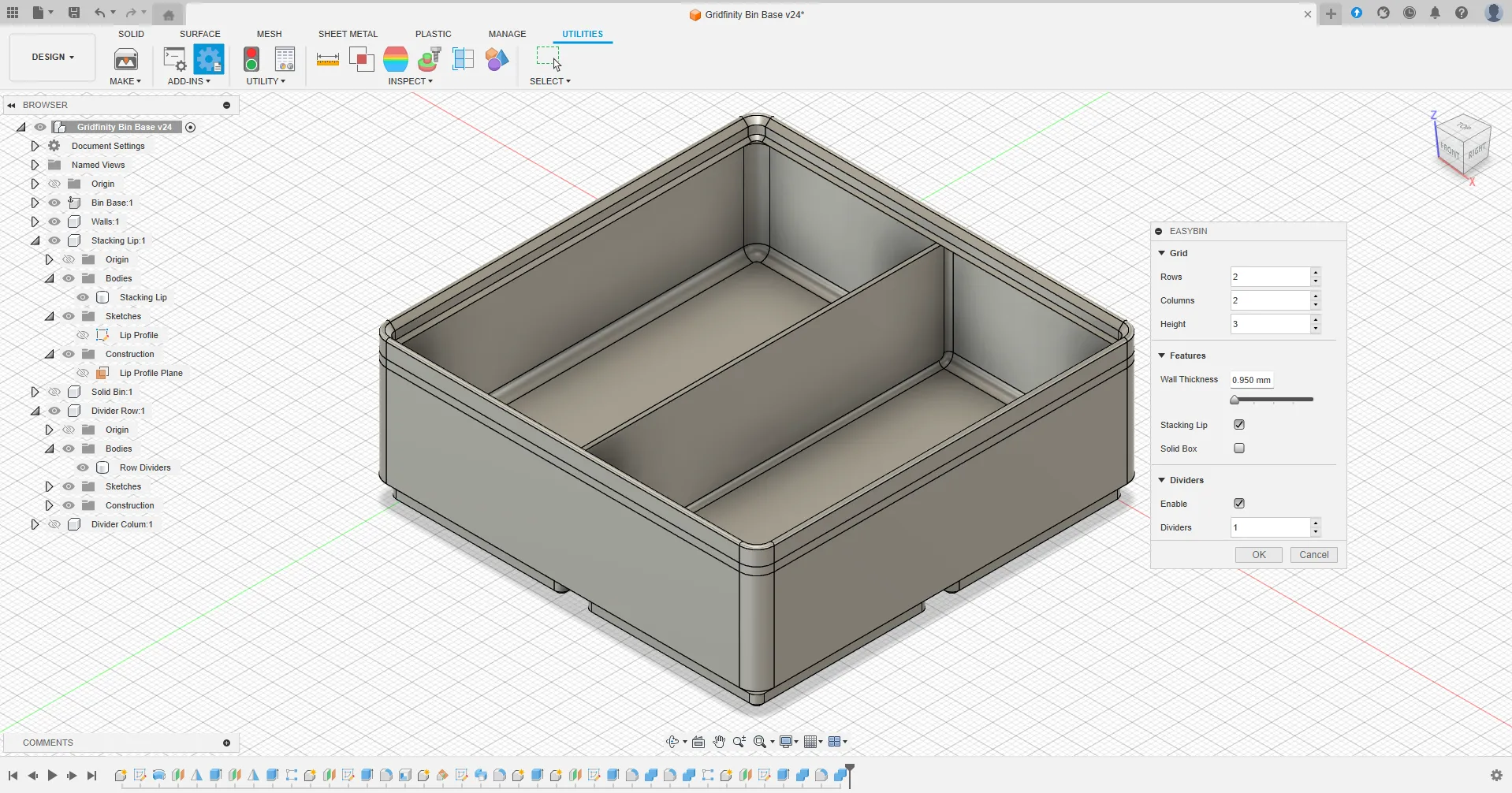Open the DESIGN workspace dropdown
The height and width of the screenshot is (793, 1512).
(51, 57)
